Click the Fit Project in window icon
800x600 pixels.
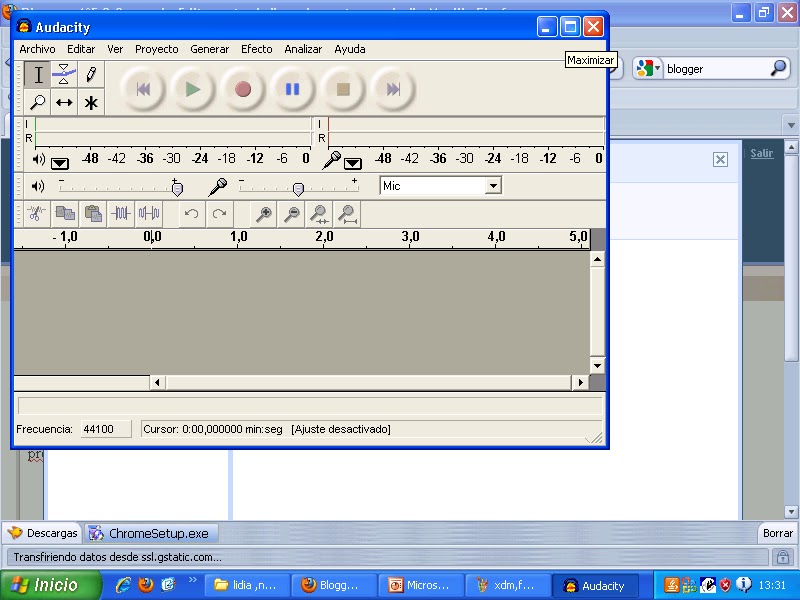pos(347,213)
